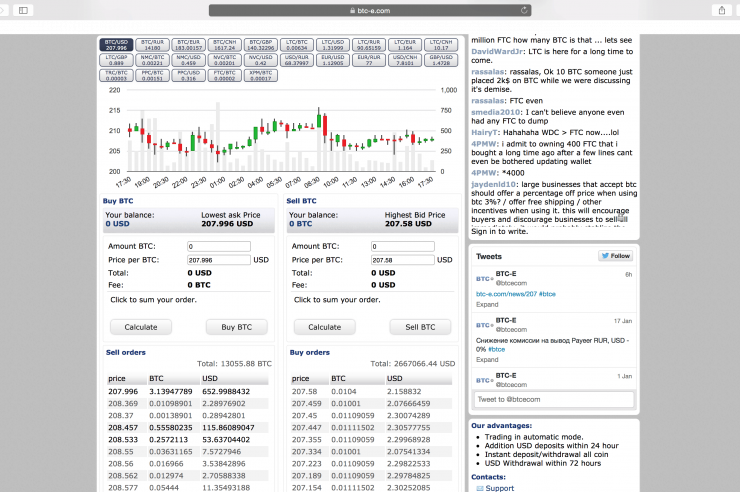This screenshot has height=492, width=740.
Task: Click the BTC-E avatar on 1 Jan tweet
Action: (x=485, y=380)
